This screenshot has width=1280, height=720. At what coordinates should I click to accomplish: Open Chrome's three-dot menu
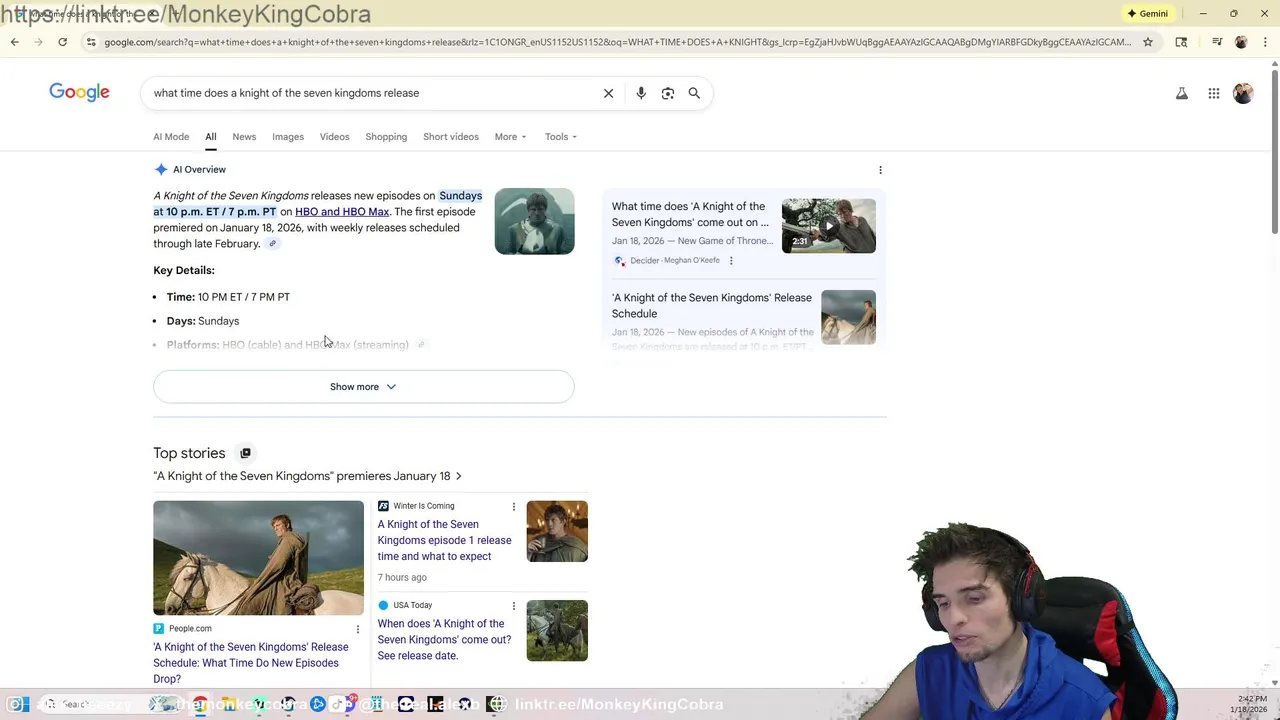tap(1263, 42)
